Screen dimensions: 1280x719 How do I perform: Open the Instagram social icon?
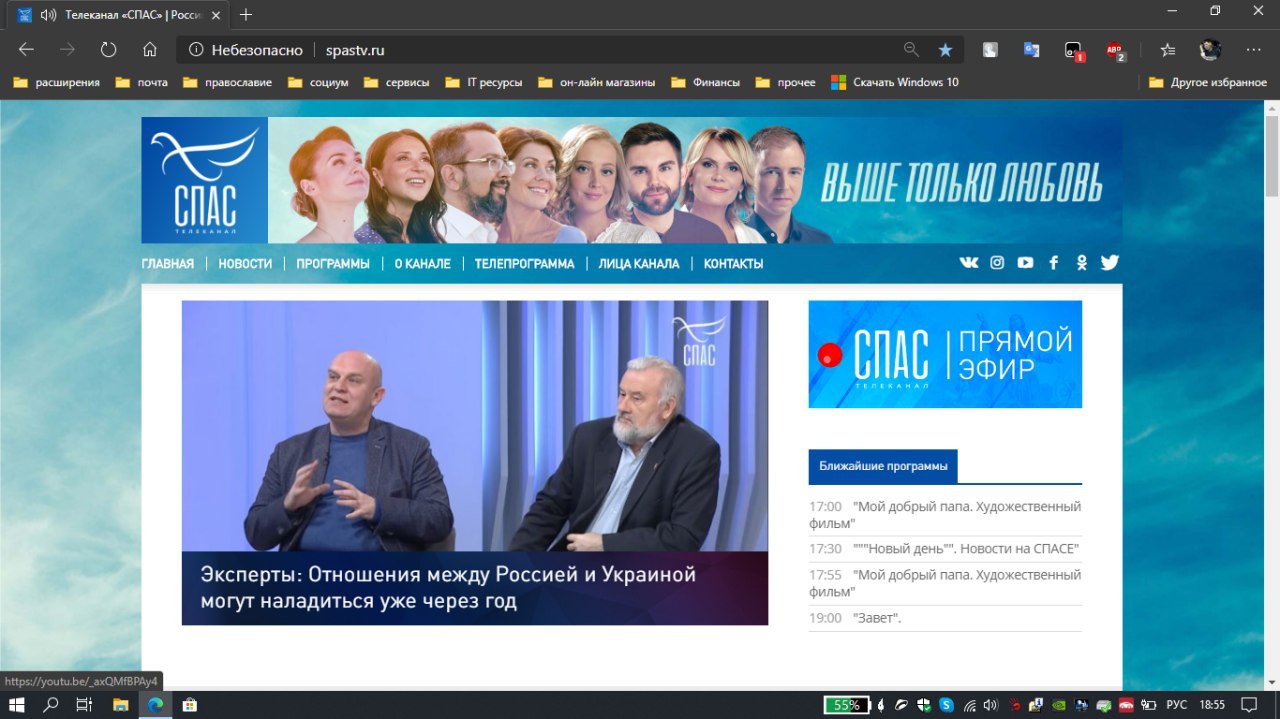[997, 262]
